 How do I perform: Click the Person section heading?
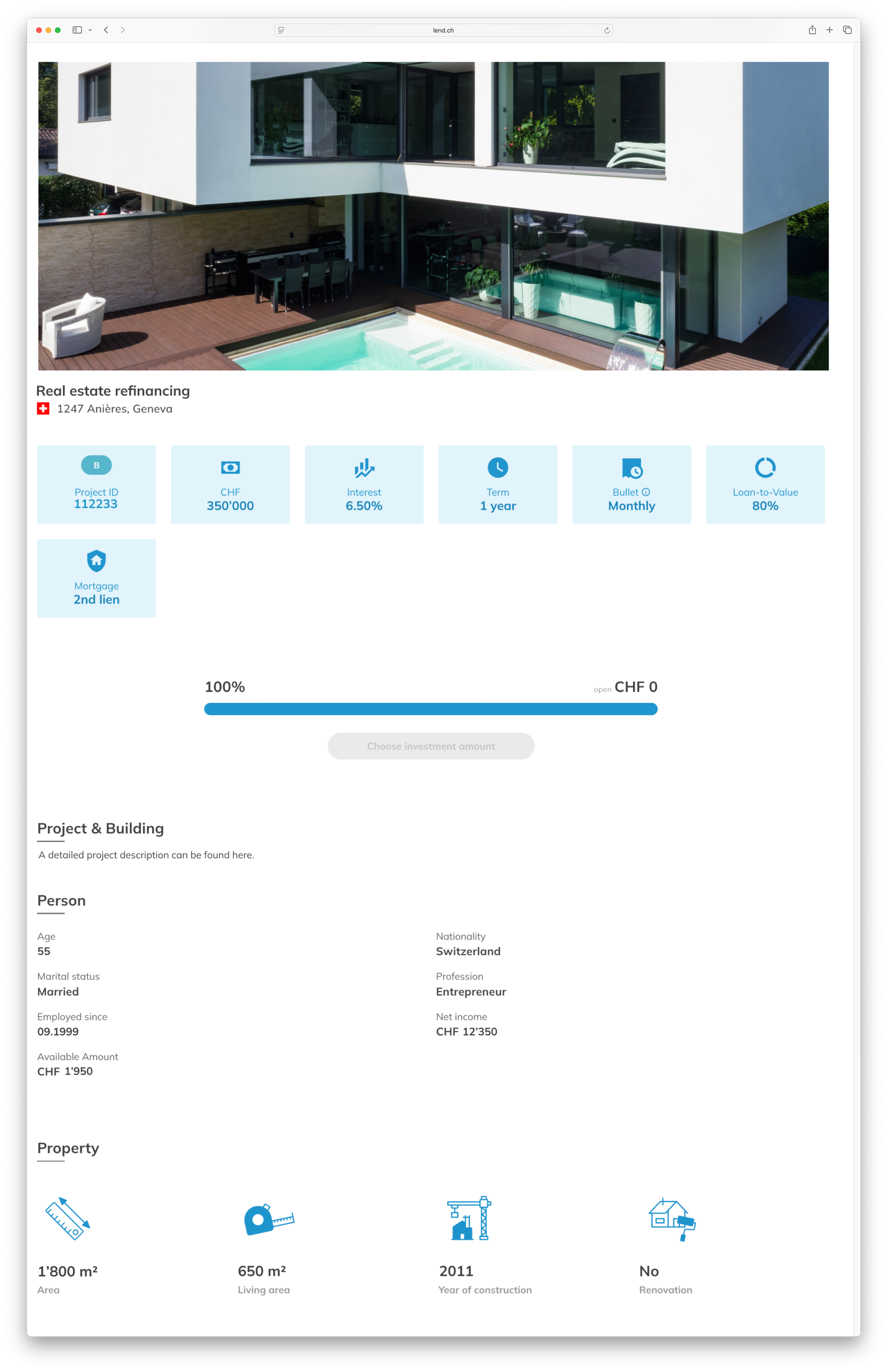(62, 900)
